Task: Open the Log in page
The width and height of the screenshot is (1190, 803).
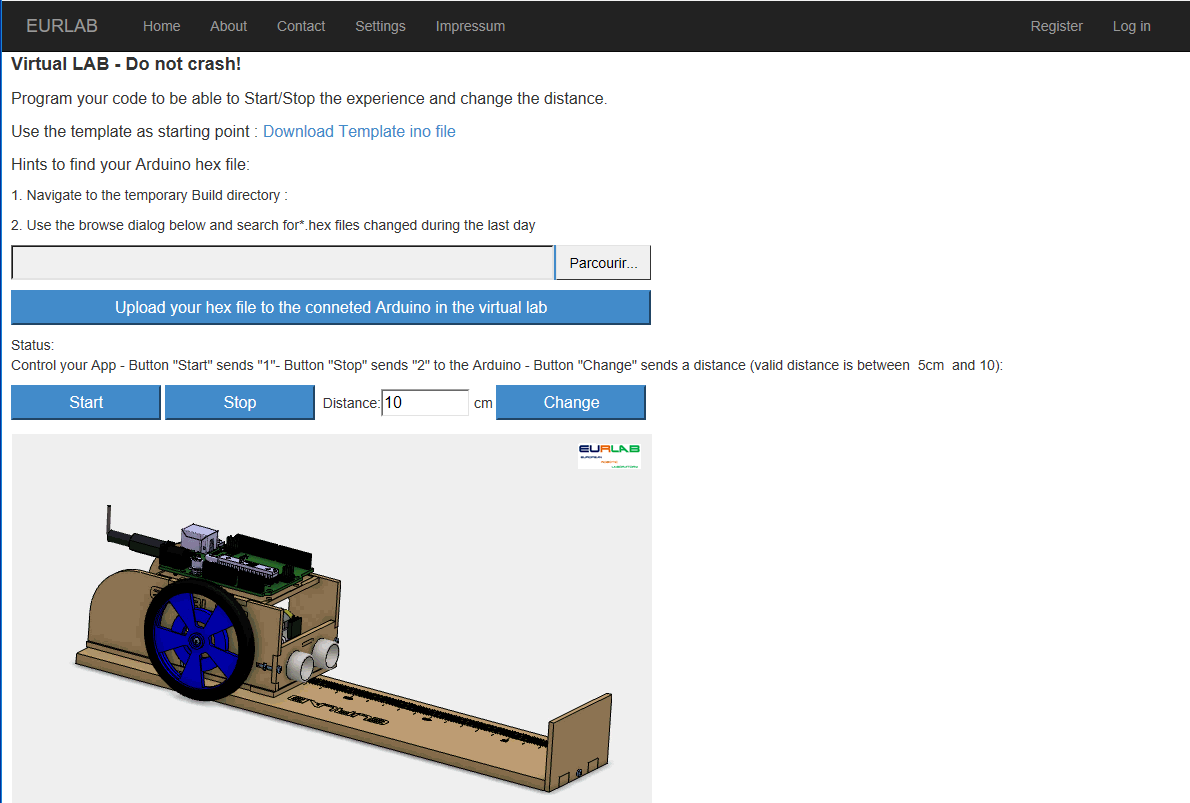Action: point(1131,26)
